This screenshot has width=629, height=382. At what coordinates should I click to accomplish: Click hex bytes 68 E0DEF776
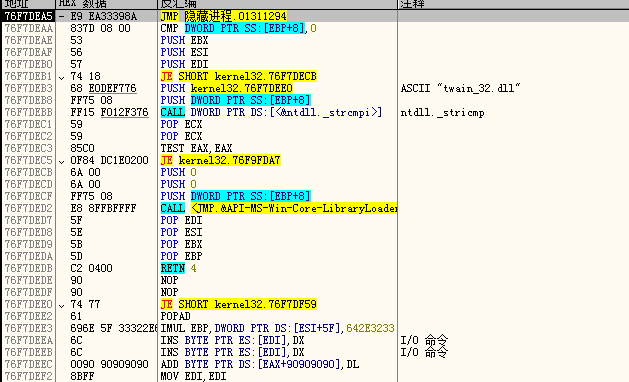coord(103,88)
